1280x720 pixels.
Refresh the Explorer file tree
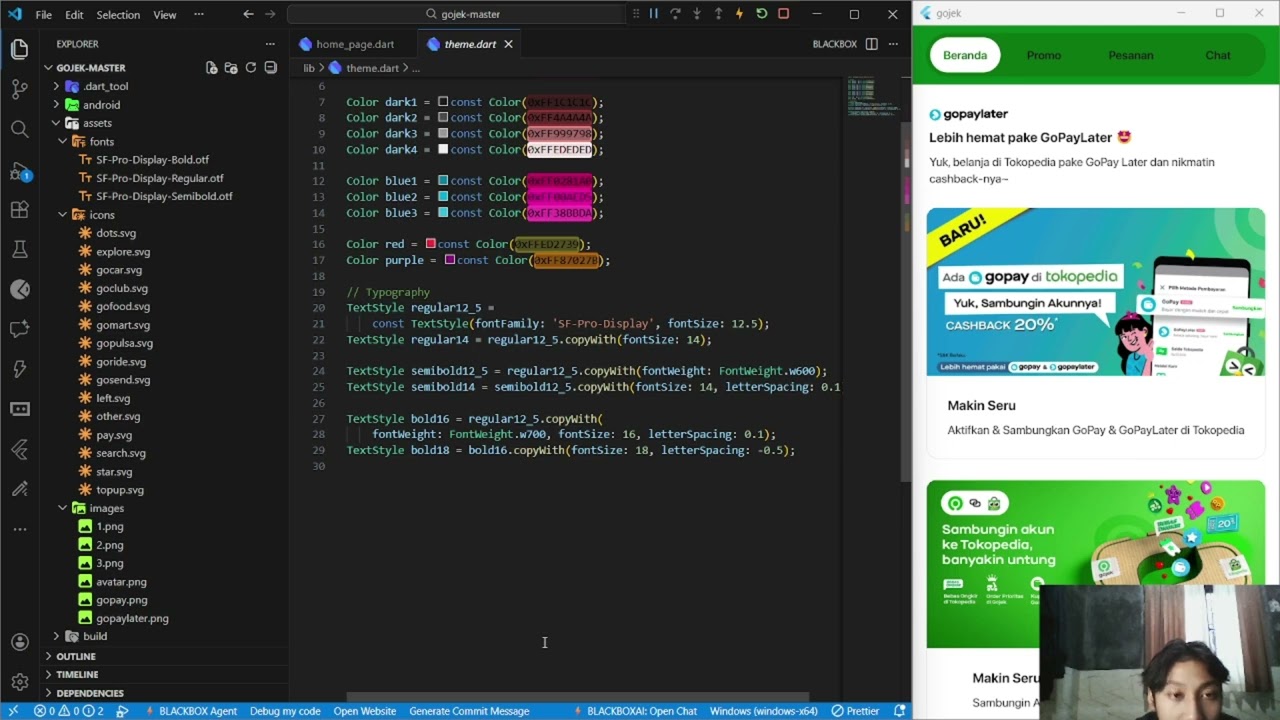(x=251, y=68)
